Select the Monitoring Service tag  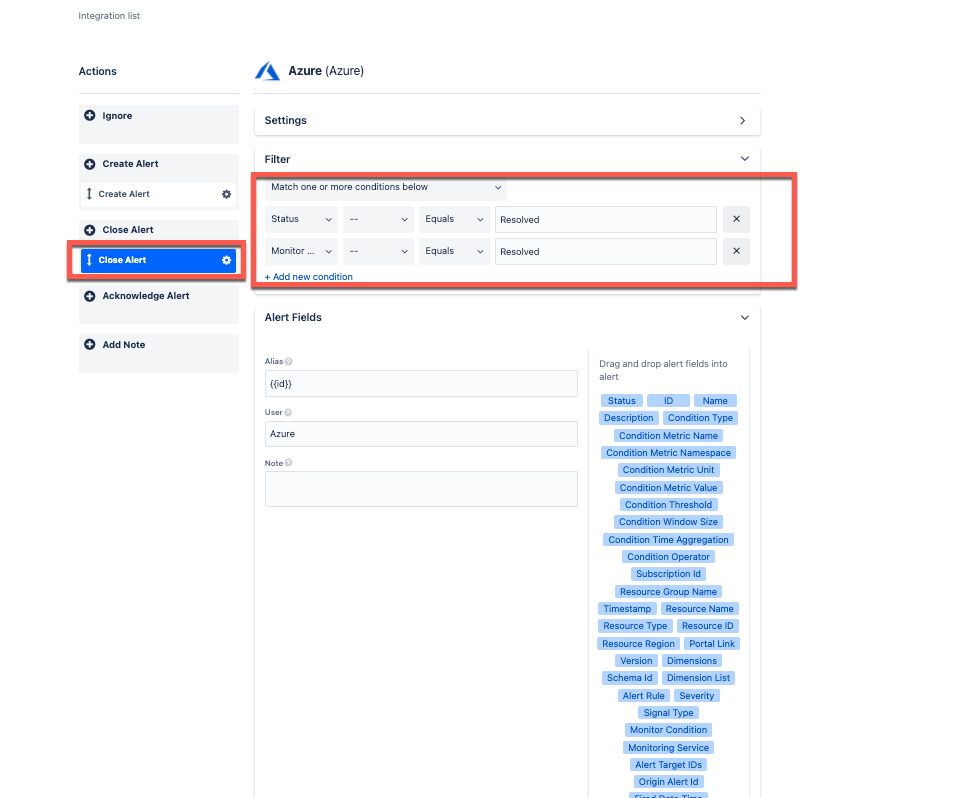click(668, 748)
